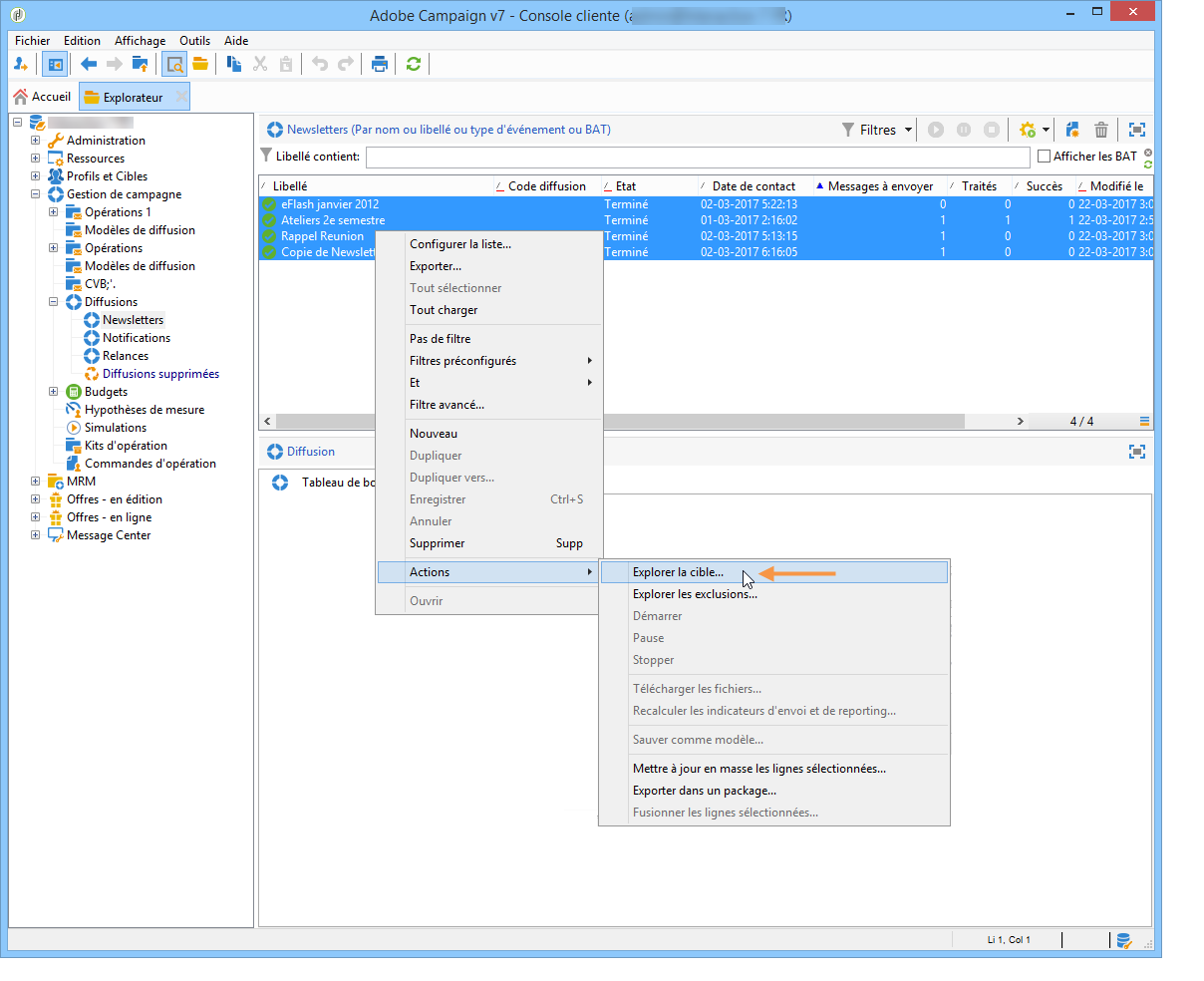
Task: Collapse the Diffusions tree node
Action: coord(54,302)
